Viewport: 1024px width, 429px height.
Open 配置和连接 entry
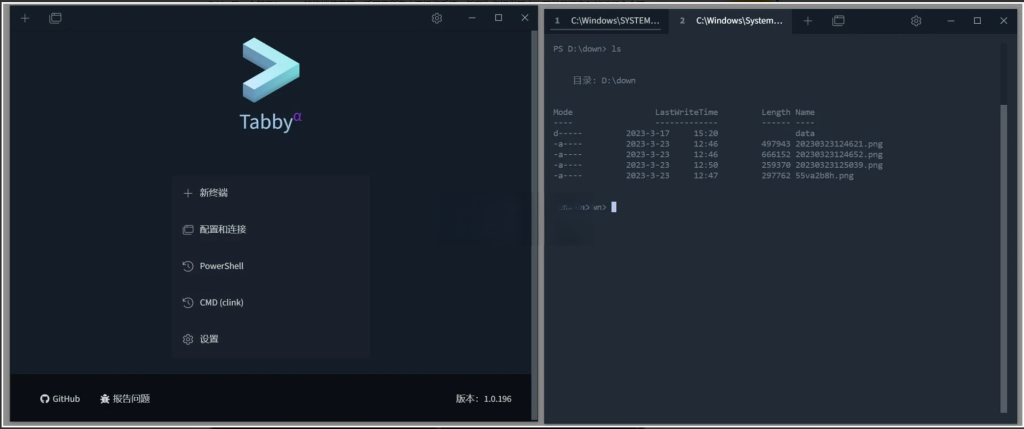coord(270,230)
